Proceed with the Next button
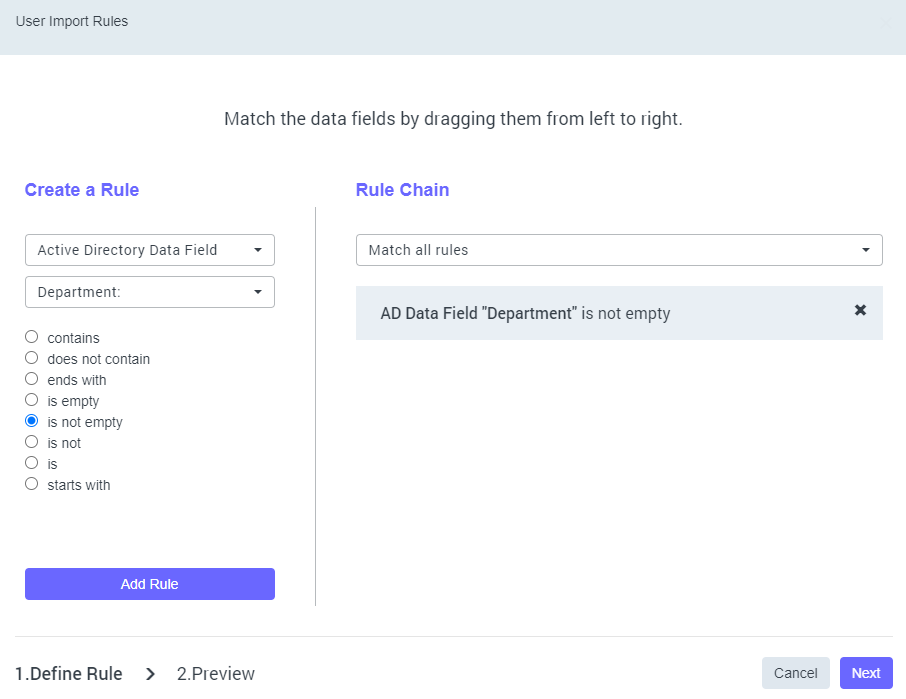The height and width of the screenshot is (699, 906). [x=866, y=673]
